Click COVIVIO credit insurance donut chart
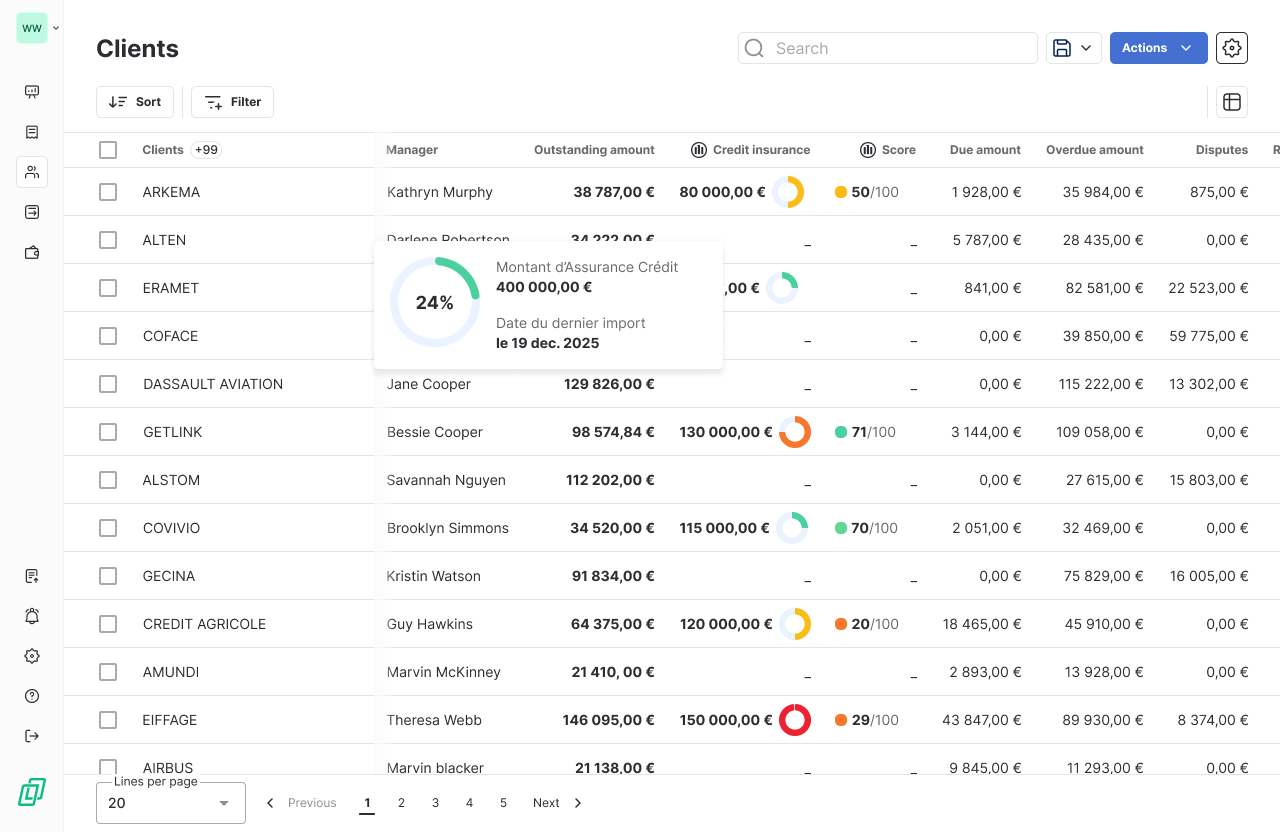This screenshot has width=1280, height=832. click(x=792, y=528)
